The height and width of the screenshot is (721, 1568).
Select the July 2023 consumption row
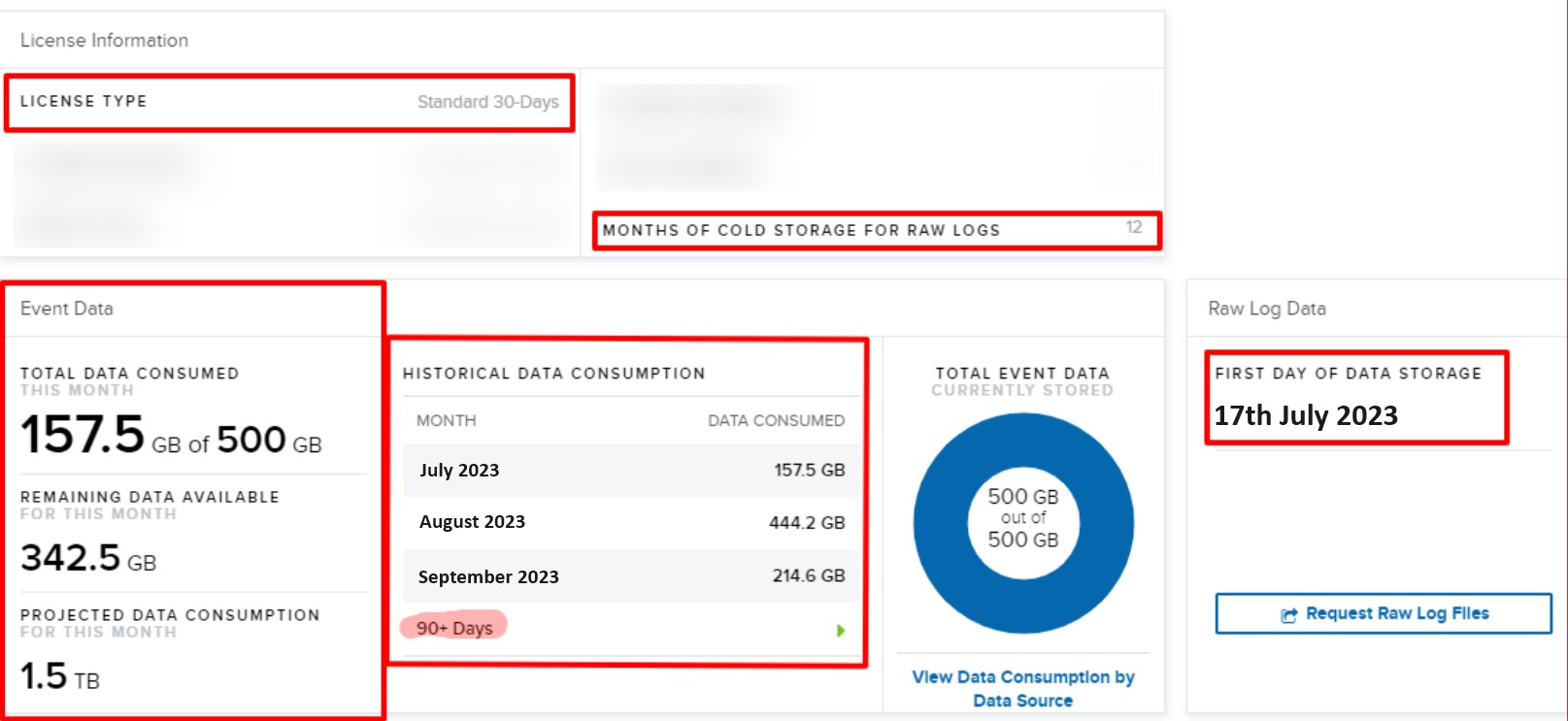point(631,471)
